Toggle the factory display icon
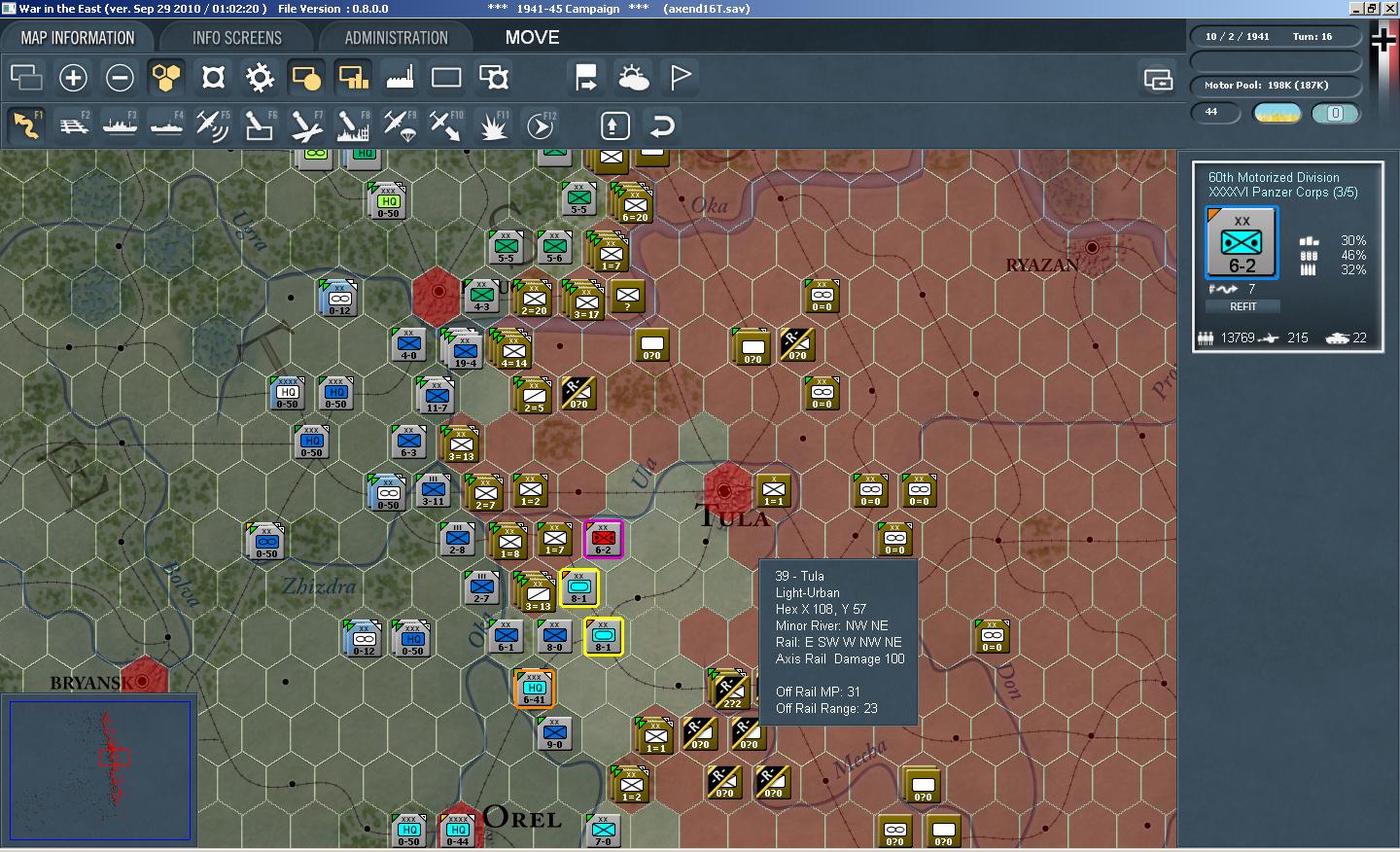The height and width of the screenshot is (852, 1400). 400,77
